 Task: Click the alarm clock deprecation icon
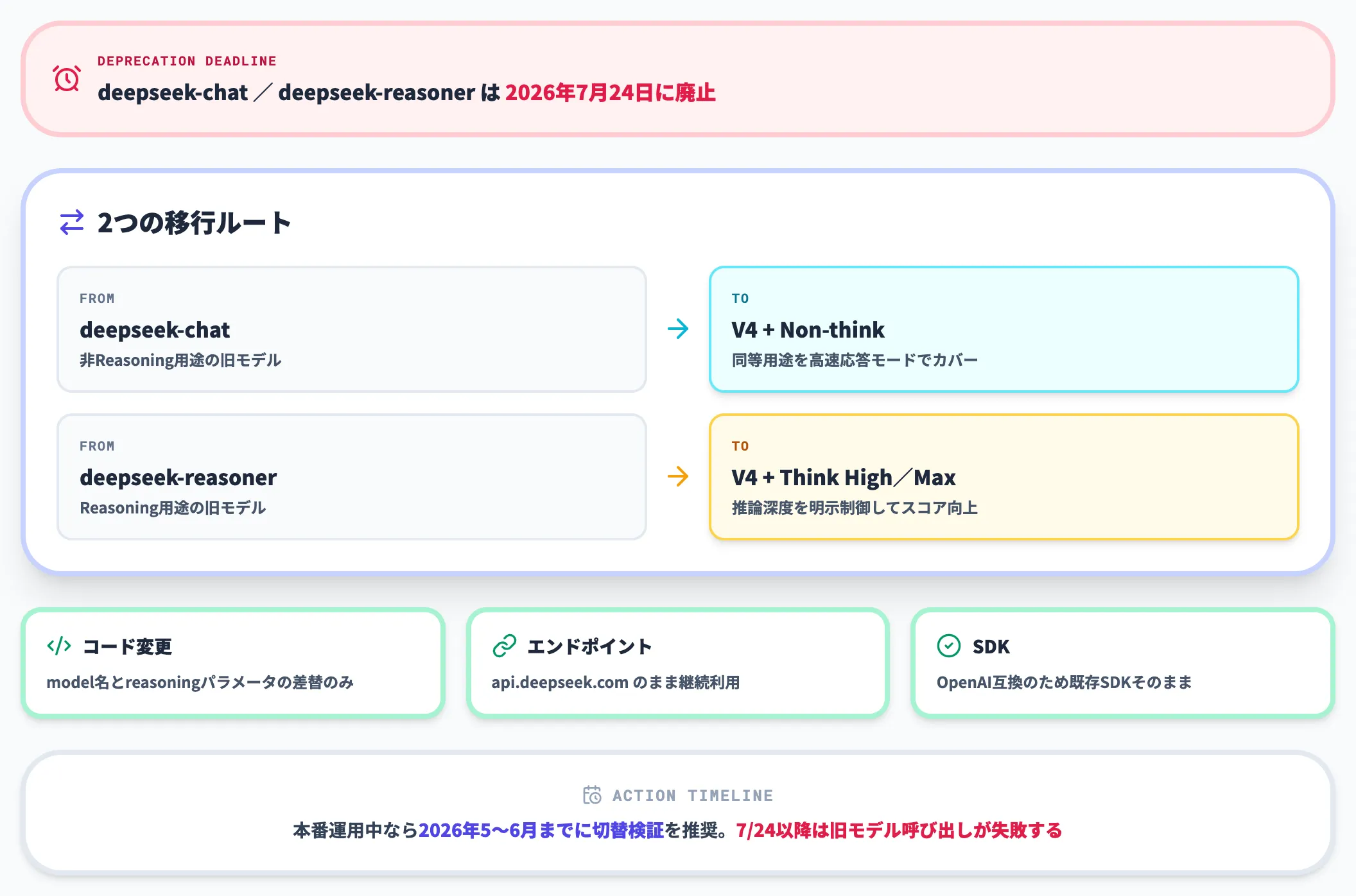67,79
